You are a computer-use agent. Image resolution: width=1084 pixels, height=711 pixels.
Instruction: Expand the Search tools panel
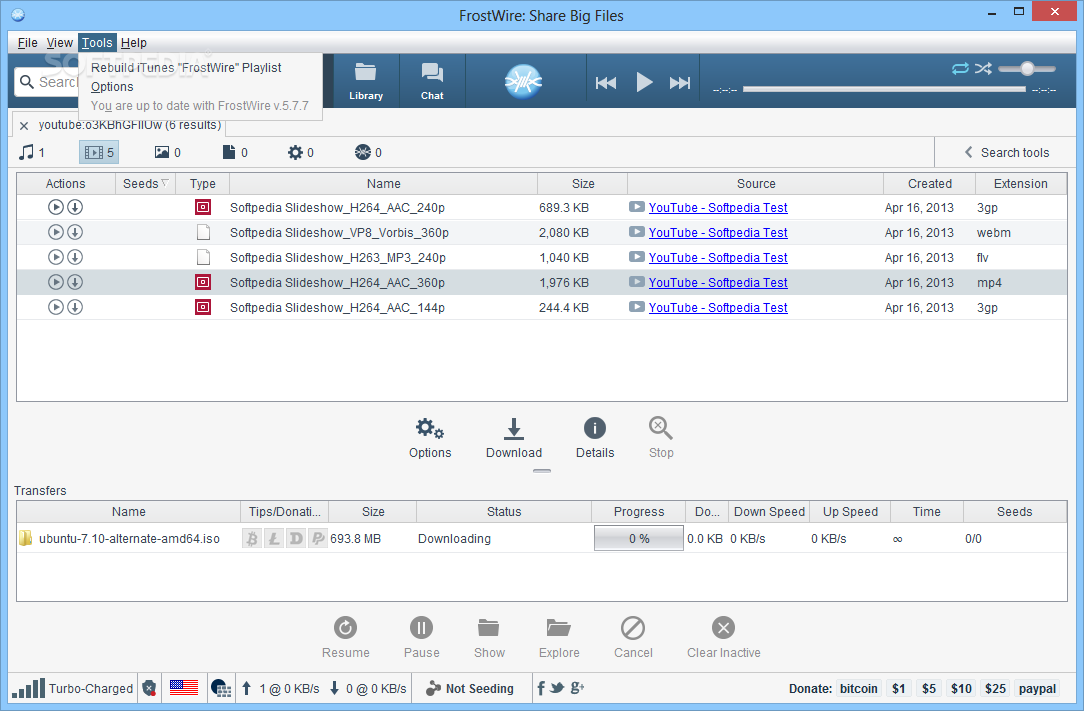1007,152
